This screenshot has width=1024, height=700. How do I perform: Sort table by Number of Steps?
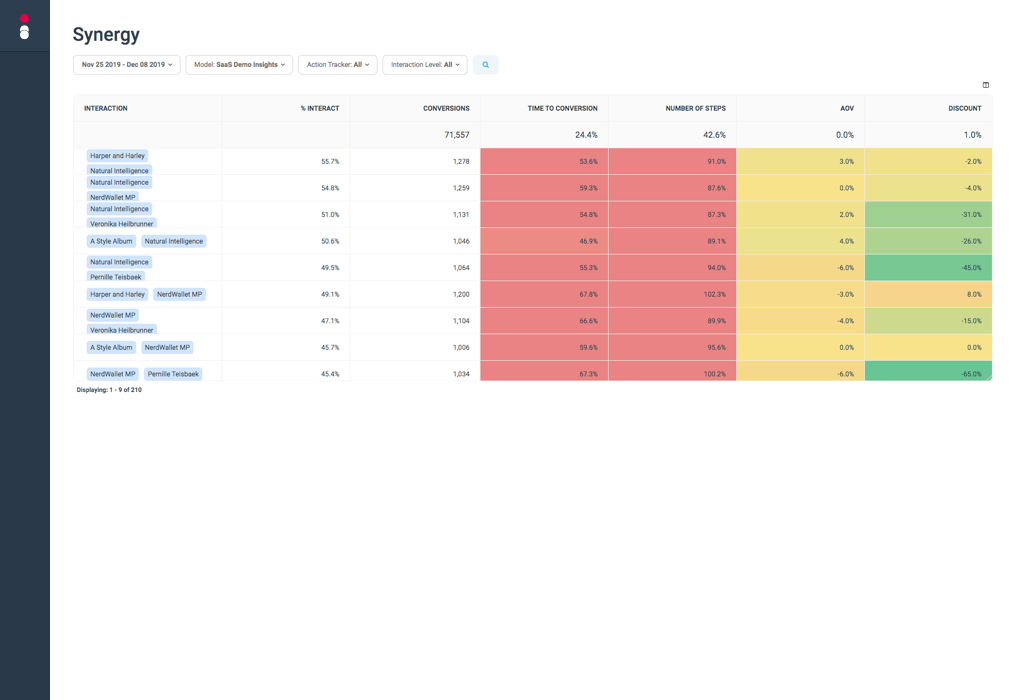point(695,108)
